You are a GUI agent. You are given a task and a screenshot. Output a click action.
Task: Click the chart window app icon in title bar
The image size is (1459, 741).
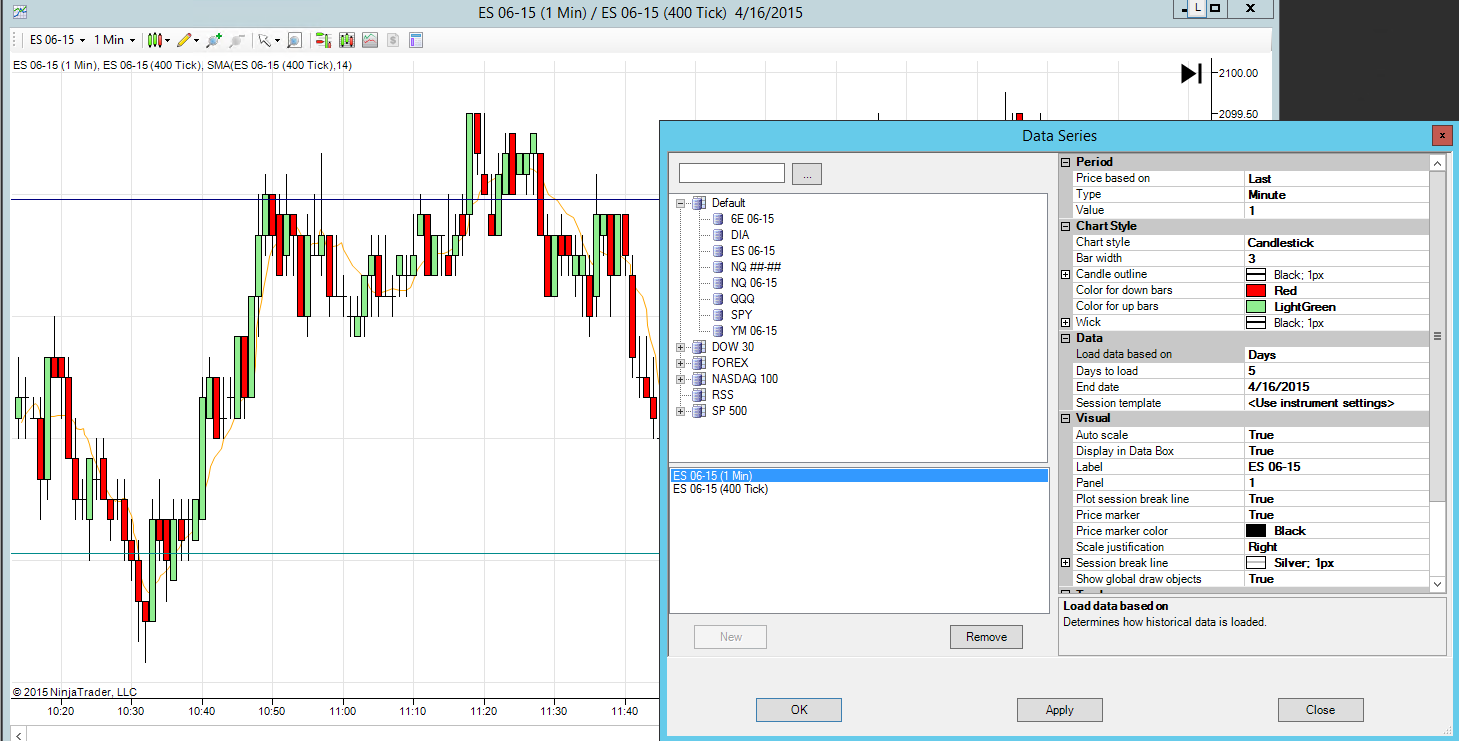pos(20,13)
